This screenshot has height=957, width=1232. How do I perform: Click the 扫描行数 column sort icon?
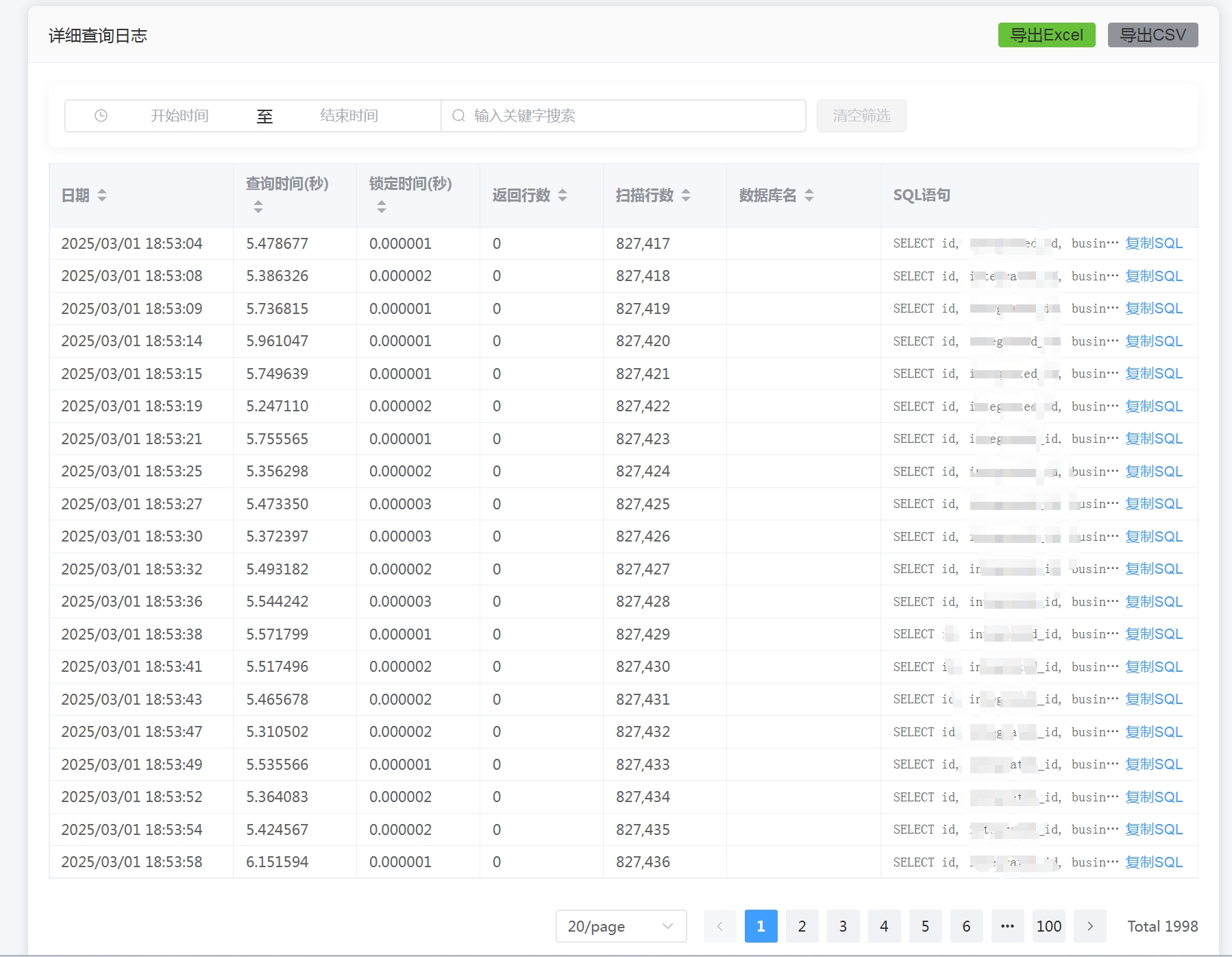(686, 195)
